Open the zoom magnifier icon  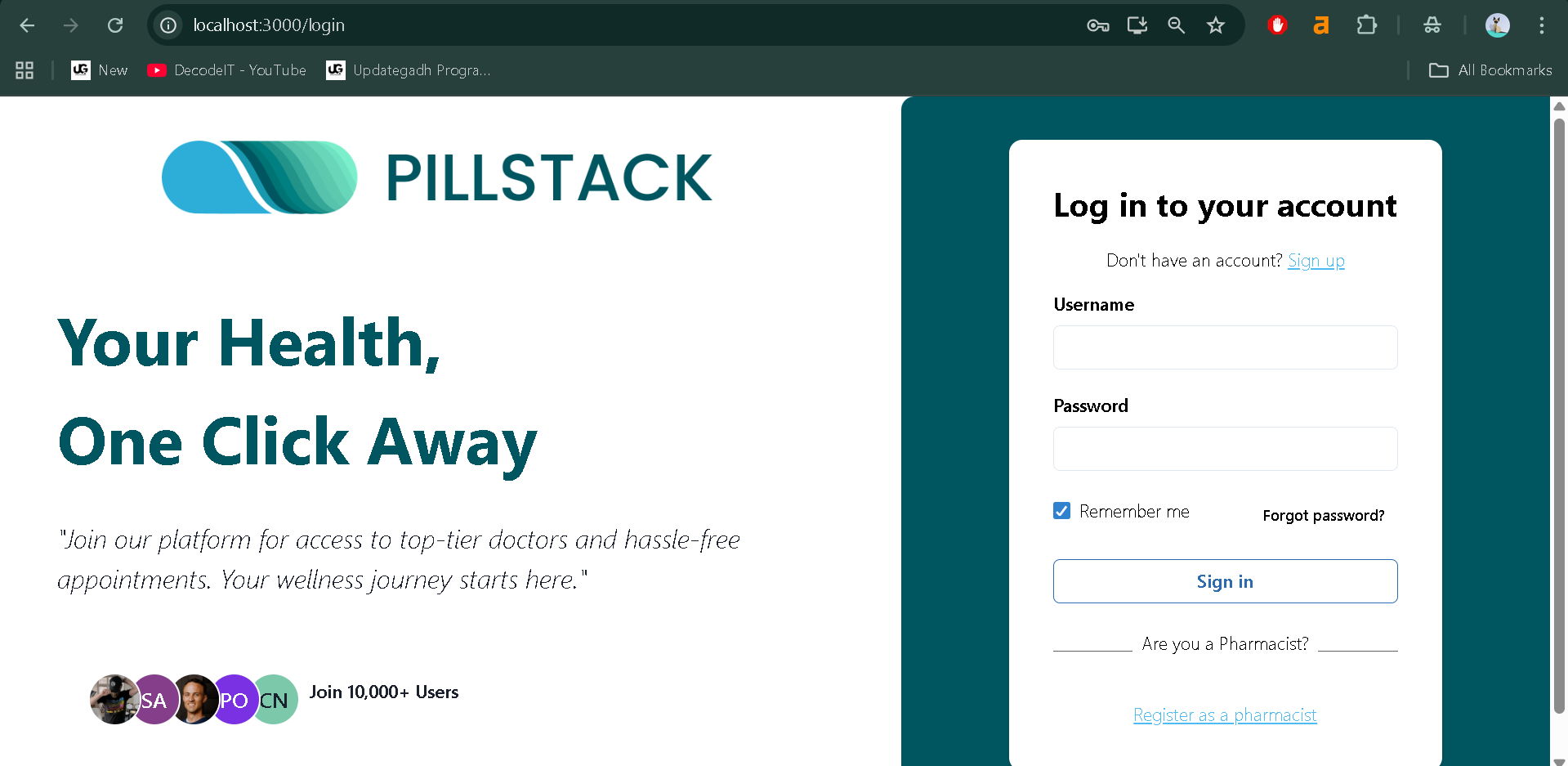point(1176,25)
